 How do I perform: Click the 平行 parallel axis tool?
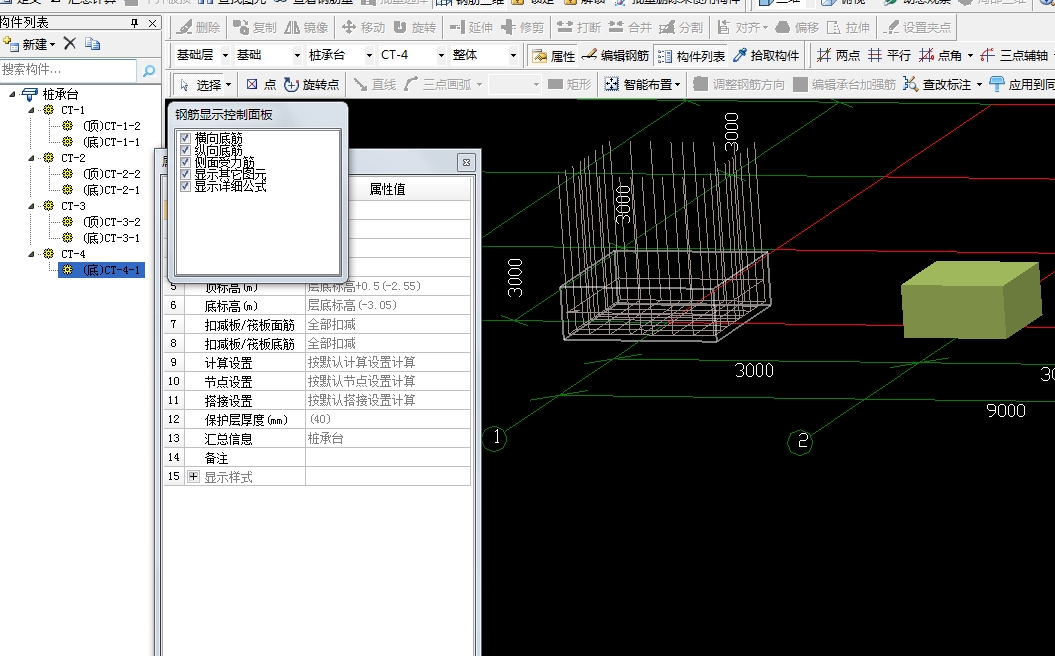click(x=889, y=56)
